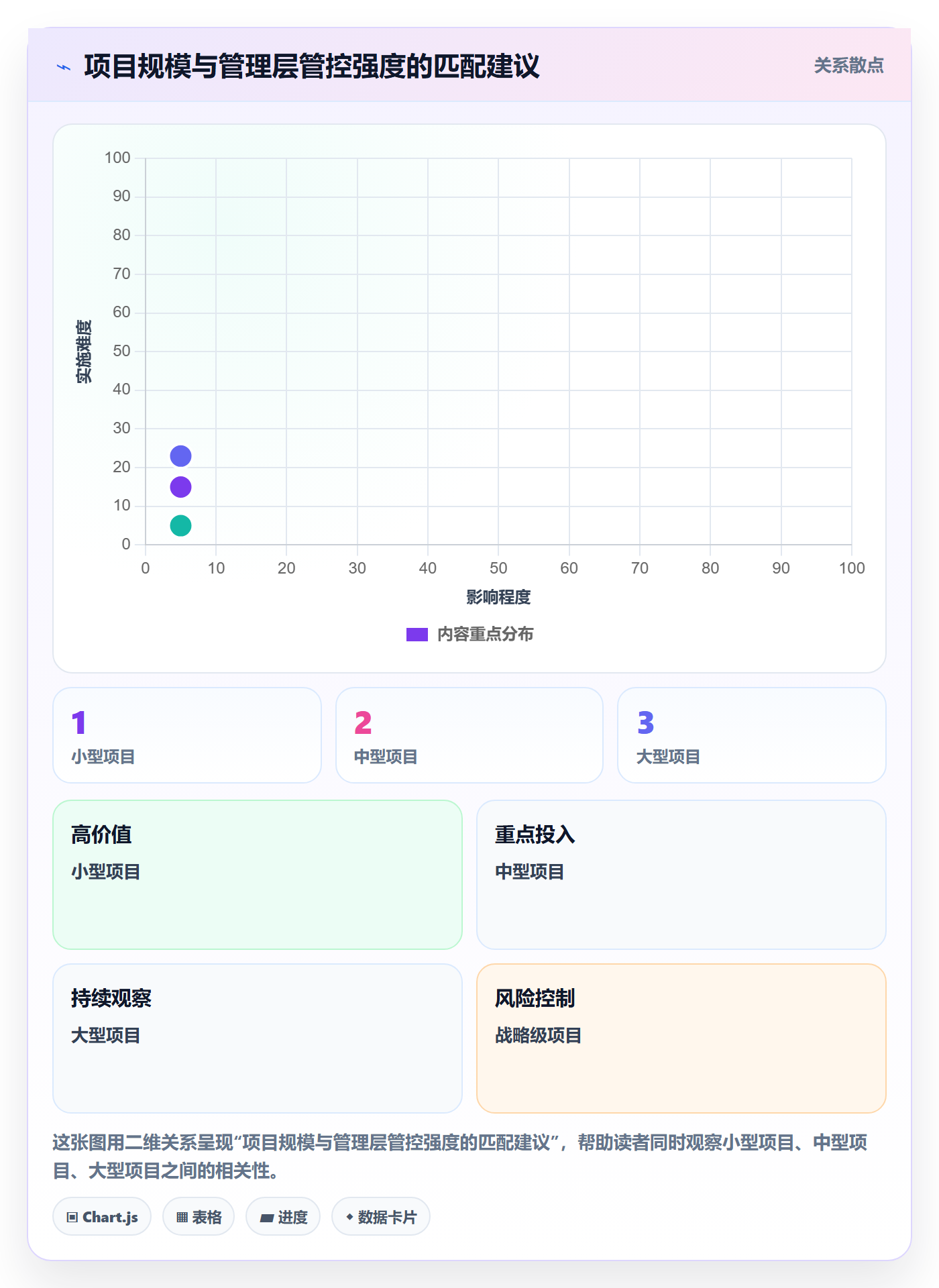This screenshot has width=939, height=1288.
Task: Click the teal scatter point near 5
Action: 180,525
